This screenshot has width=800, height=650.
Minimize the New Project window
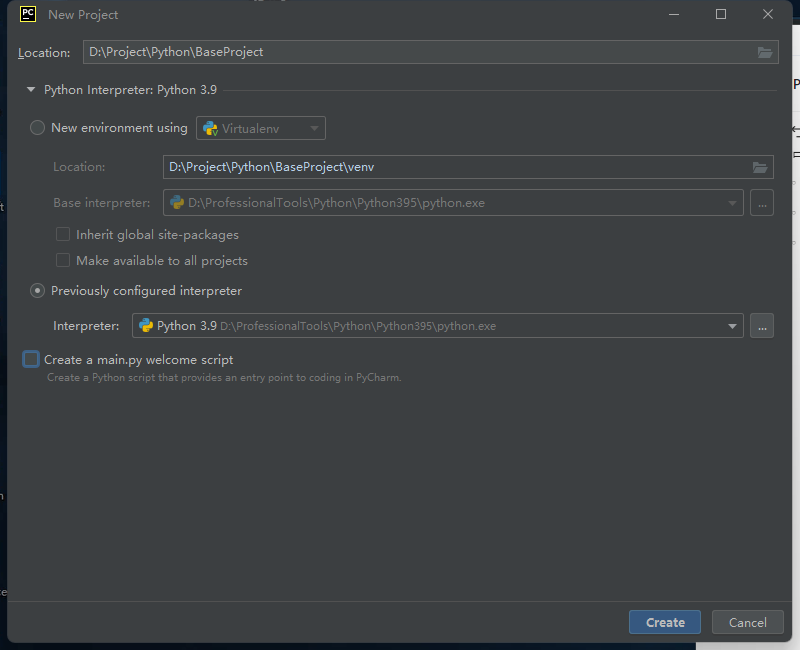(x=673, y=14)
